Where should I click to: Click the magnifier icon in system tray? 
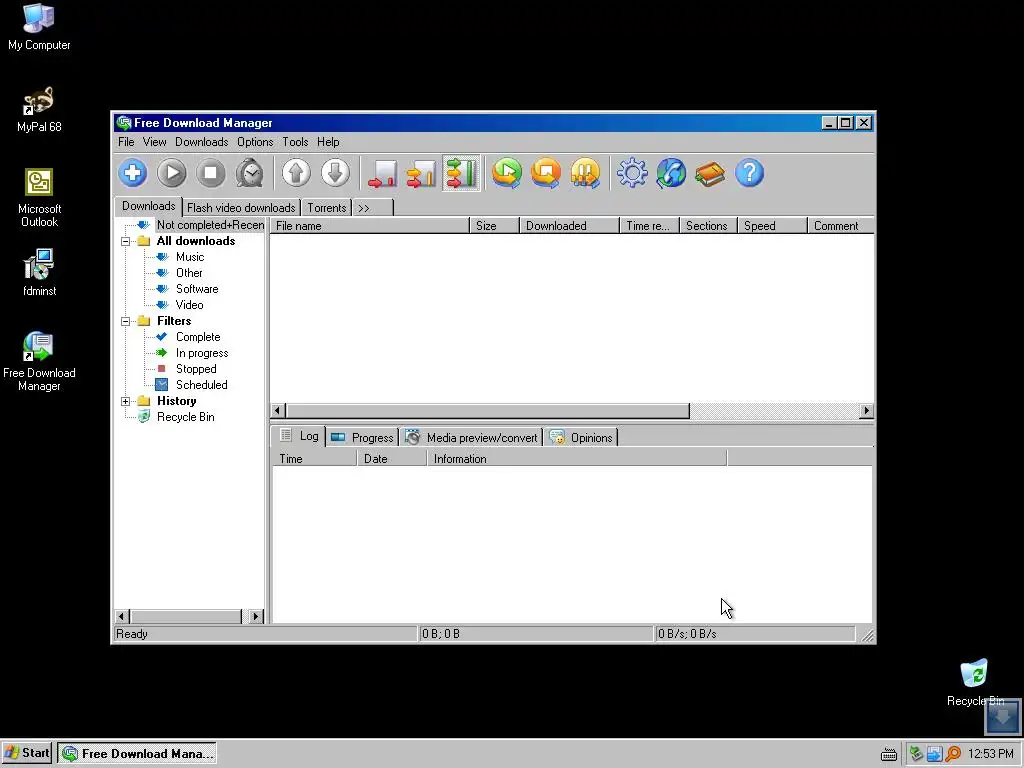coord(953,754)
